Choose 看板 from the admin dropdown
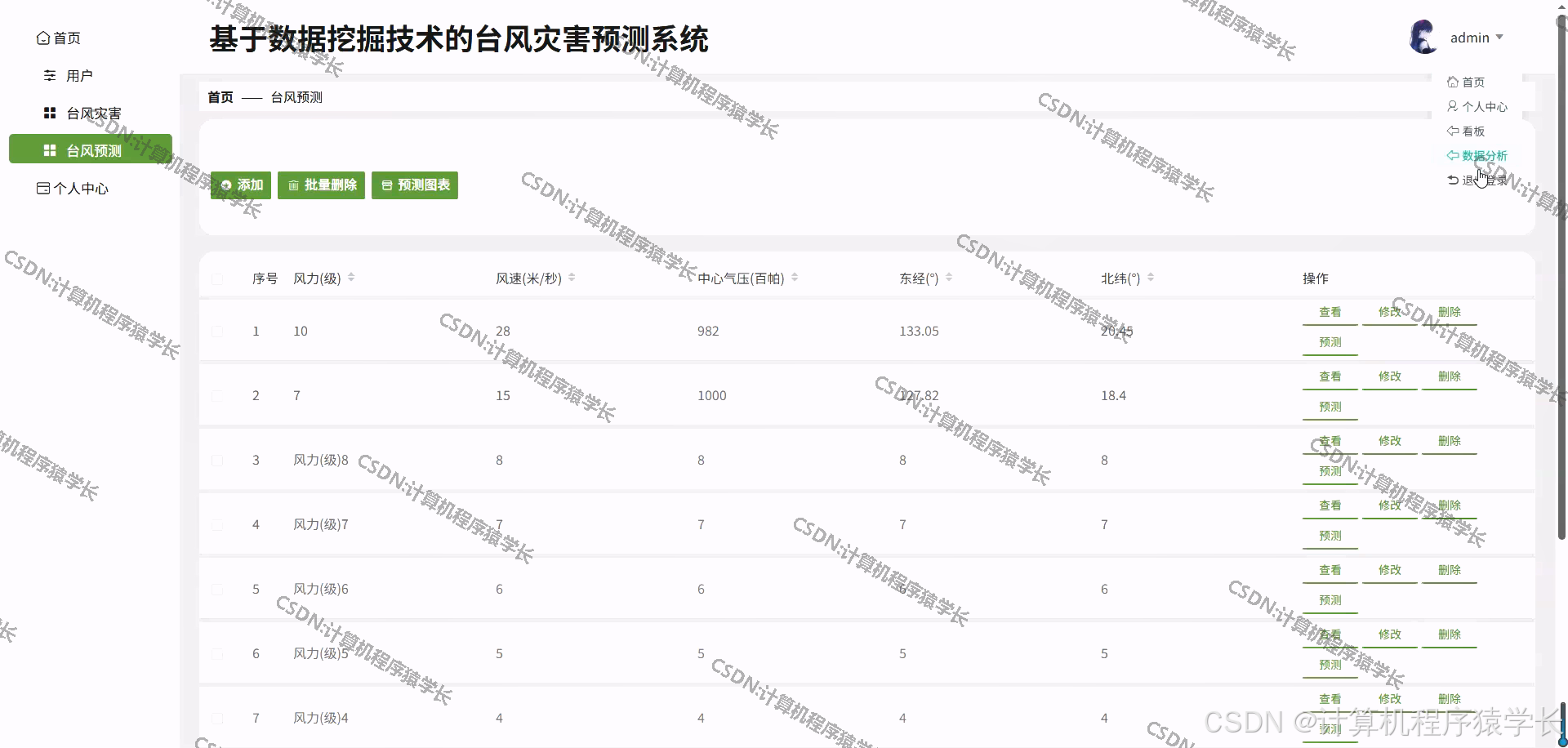The image size is (1568, 748). coord(1473,131)
